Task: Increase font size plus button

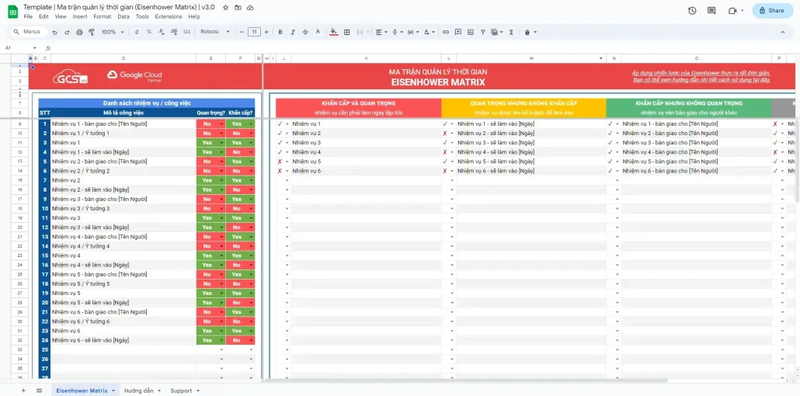Action: tap(266, 32)
